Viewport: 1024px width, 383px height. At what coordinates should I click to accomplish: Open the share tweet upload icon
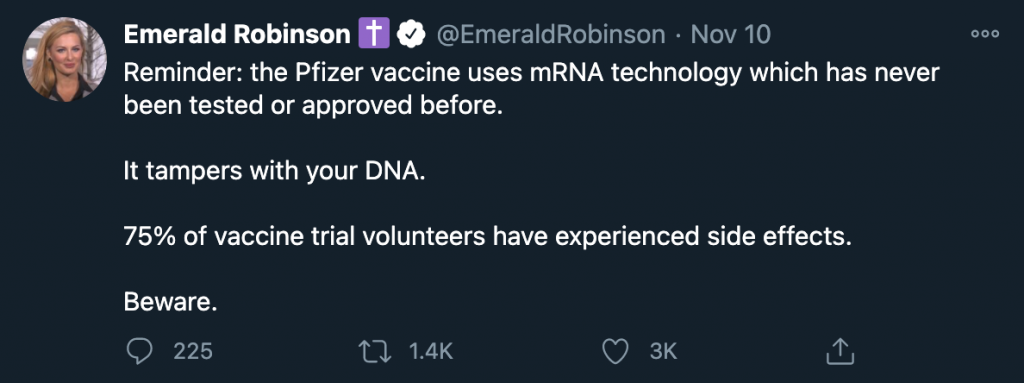pyautogui.click(x=840, y=351)
